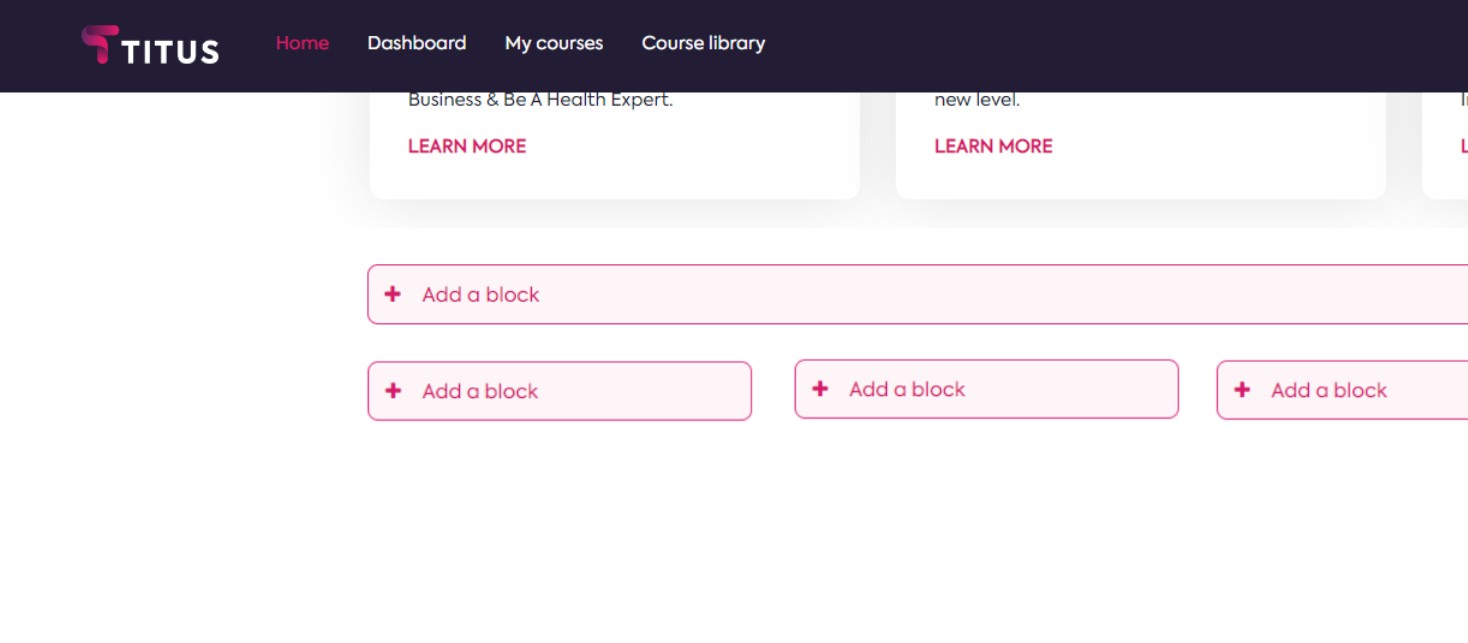Viewport: 1468px width, 643px height.
Task: Click the 'Business & Be A Health Expert' text
Action: click(540, 100)
